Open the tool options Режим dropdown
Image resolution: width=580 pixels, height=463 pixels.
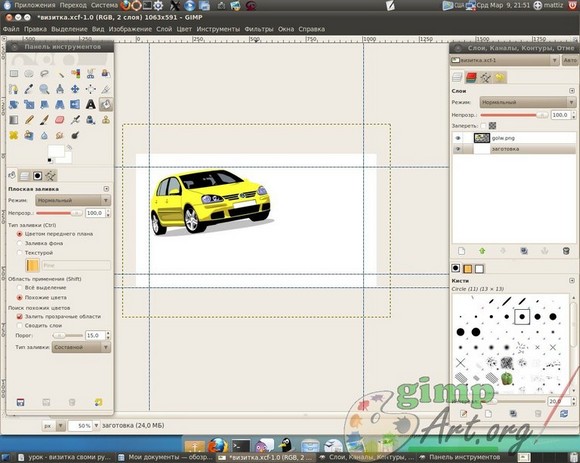(73, 200)
